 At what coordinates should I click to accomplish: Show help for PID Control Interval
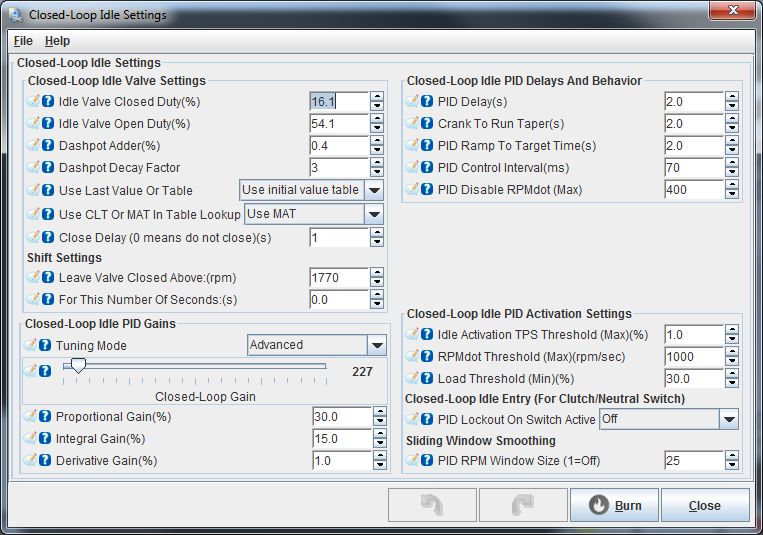427,168
